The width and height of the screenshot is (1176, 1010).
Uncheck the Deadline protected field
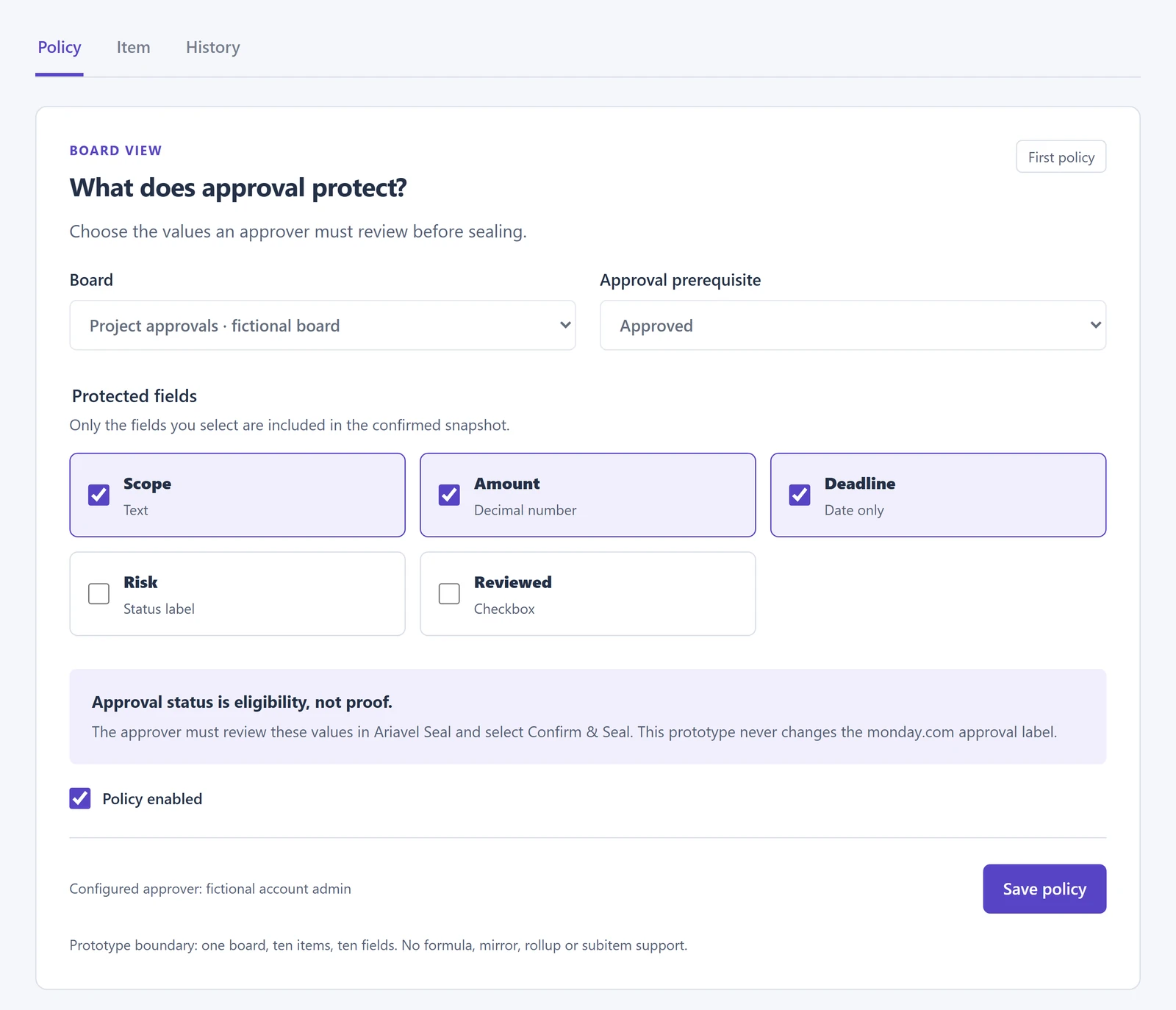(800, 495)
